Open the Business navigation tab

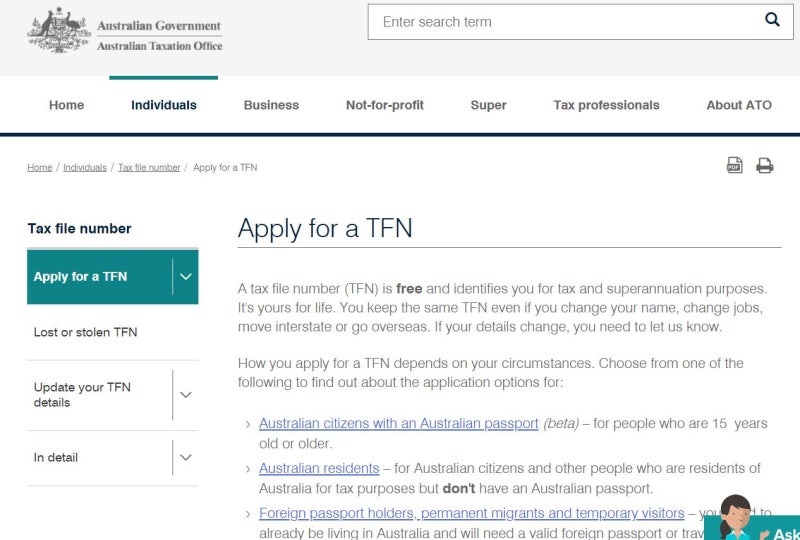[271, 105]
